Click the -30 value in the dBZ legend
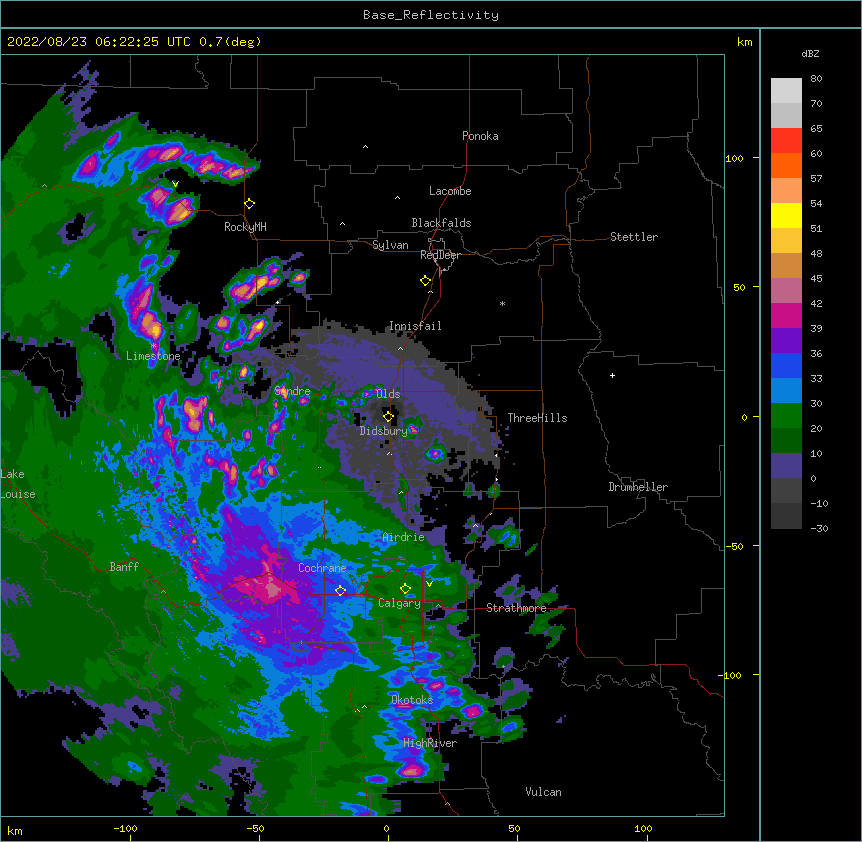Viewport: 862px width, 842px height. (x=819, y=528)
